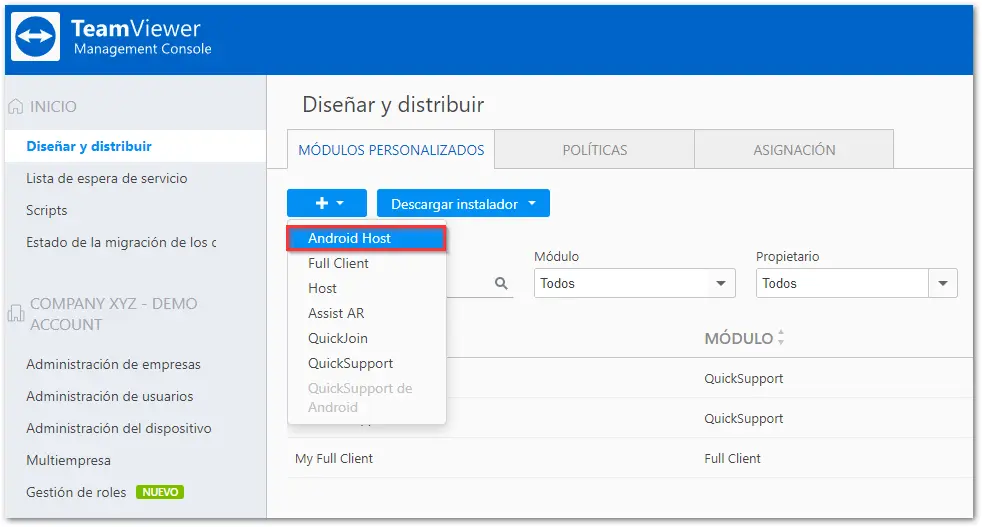The width and height of the screenshot is (982, 527).
Task: Click Full Client module cell
Action: 732,458
